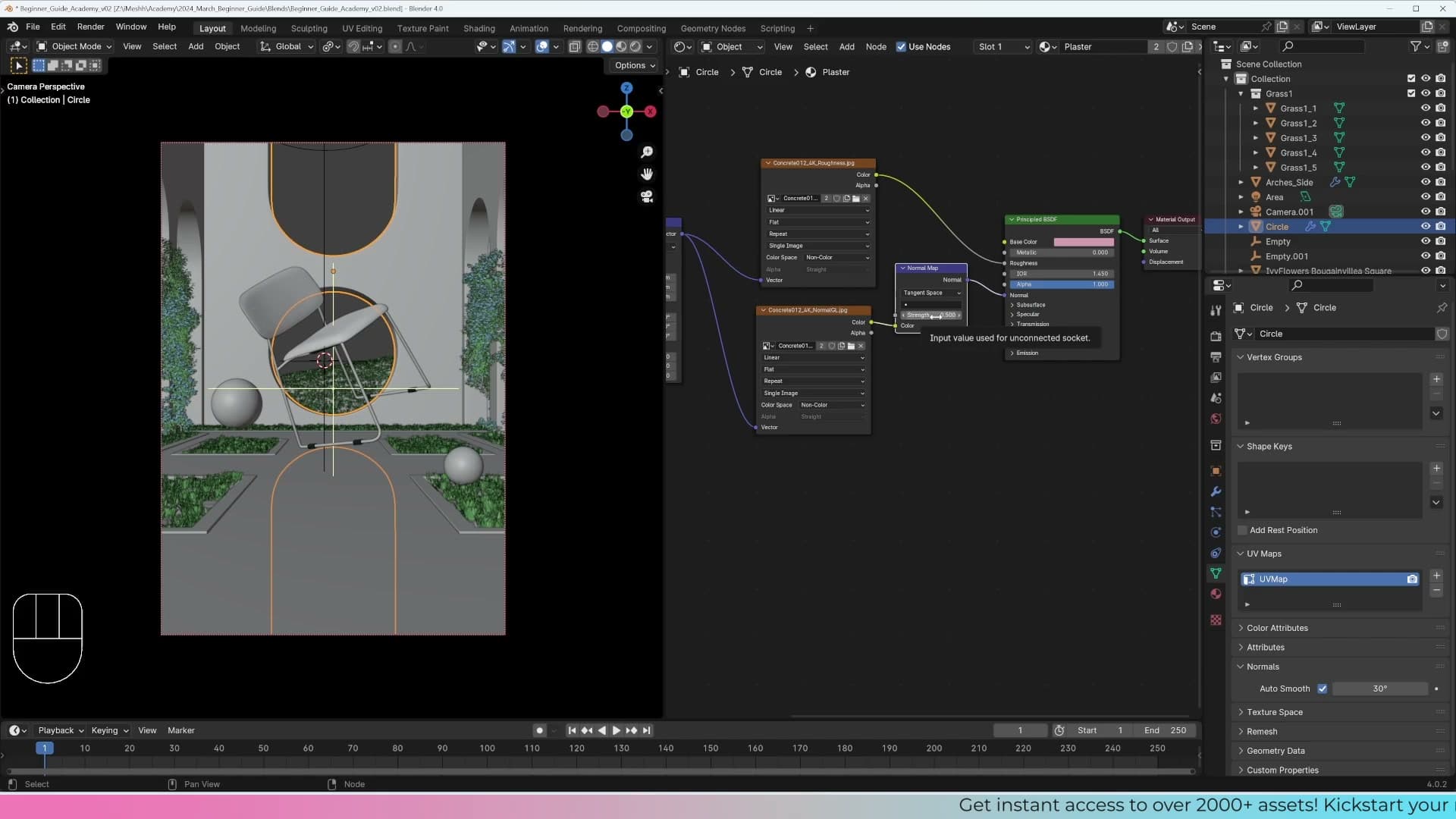The width and height of the screenshot is (1456, 819).
Task: Enable Add Rest Position checkbox
Action: 1242,531
